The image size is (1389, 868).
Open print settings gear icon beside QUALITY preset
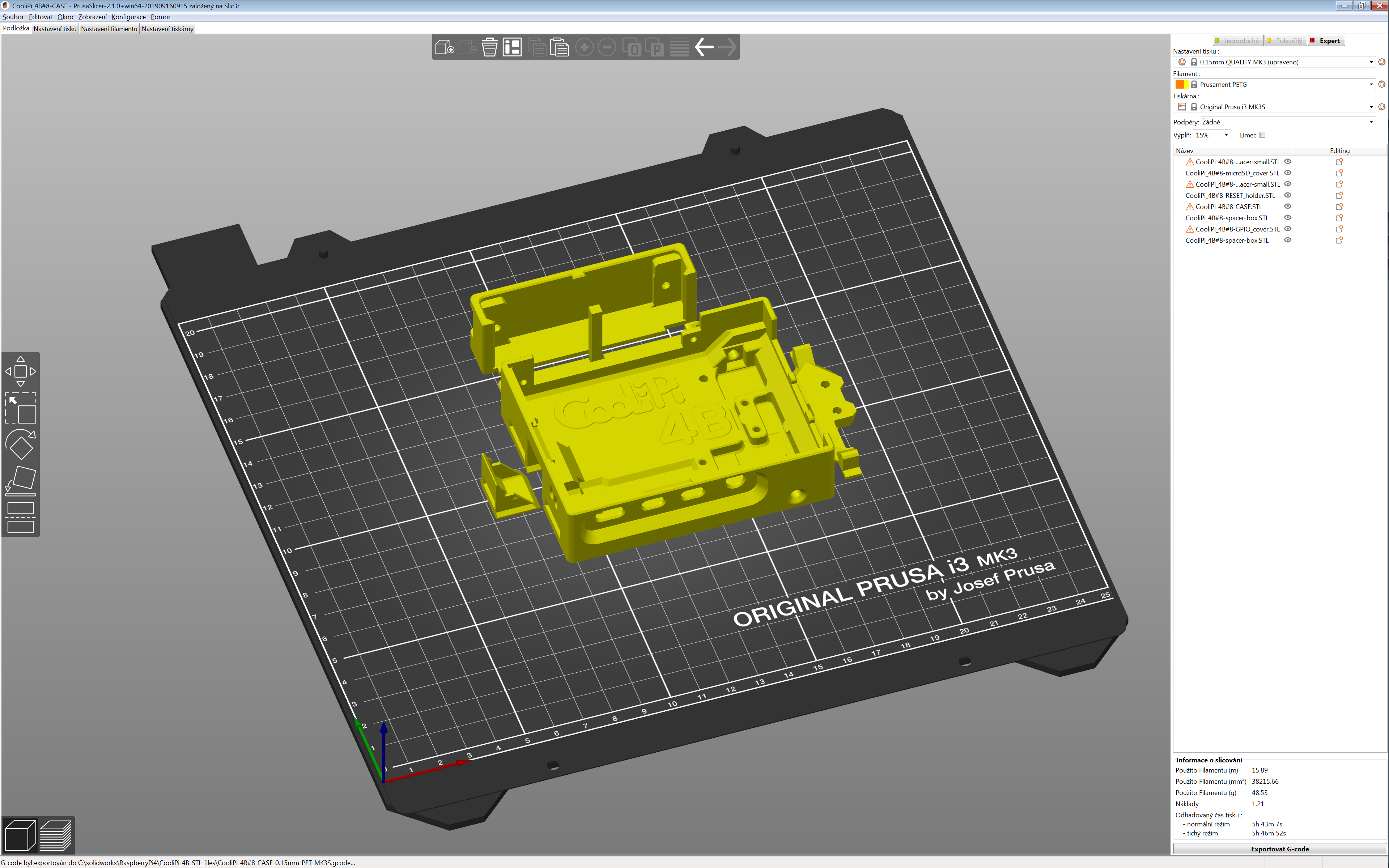pyautogui.click(x=1381, y=62)
